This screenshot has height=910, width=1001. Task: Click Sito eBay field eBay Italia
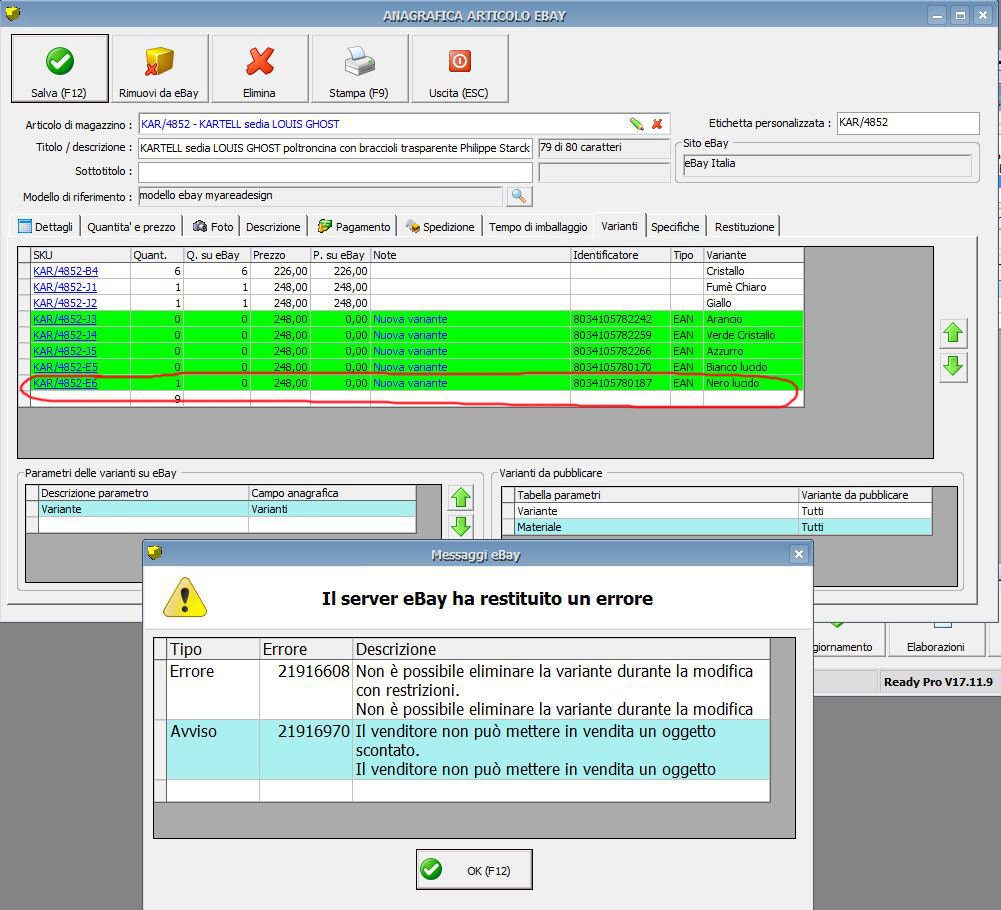[x=827, y=164]
